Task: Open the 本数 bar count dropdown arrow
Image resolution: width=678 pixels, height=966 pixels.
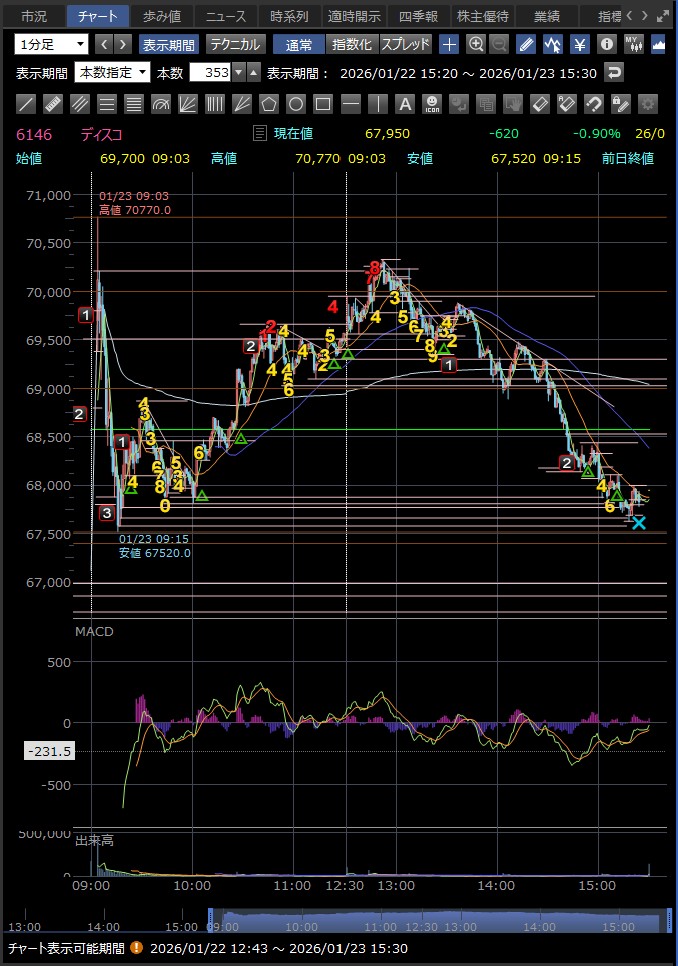Action: [253, 72]
